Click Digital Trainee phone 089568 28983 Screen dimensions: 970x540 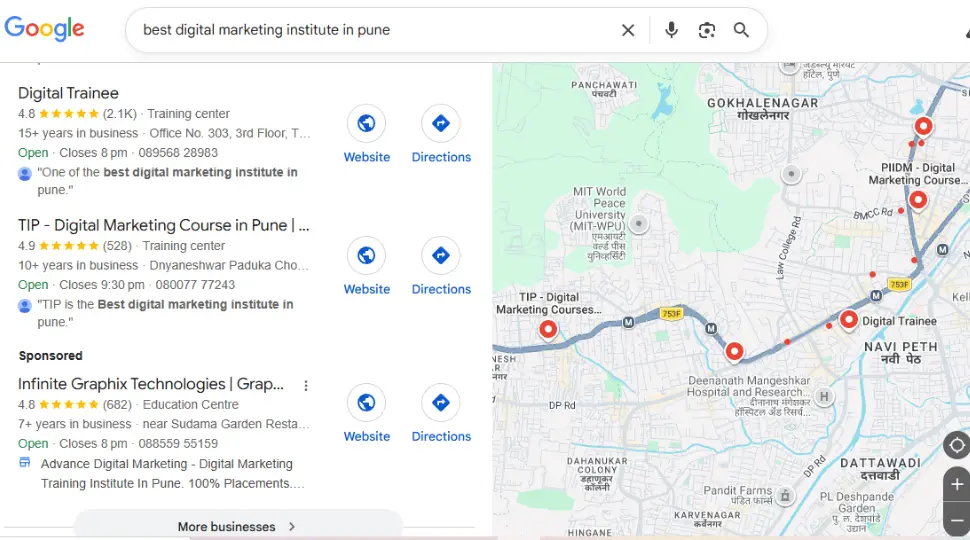pos(178,153)
